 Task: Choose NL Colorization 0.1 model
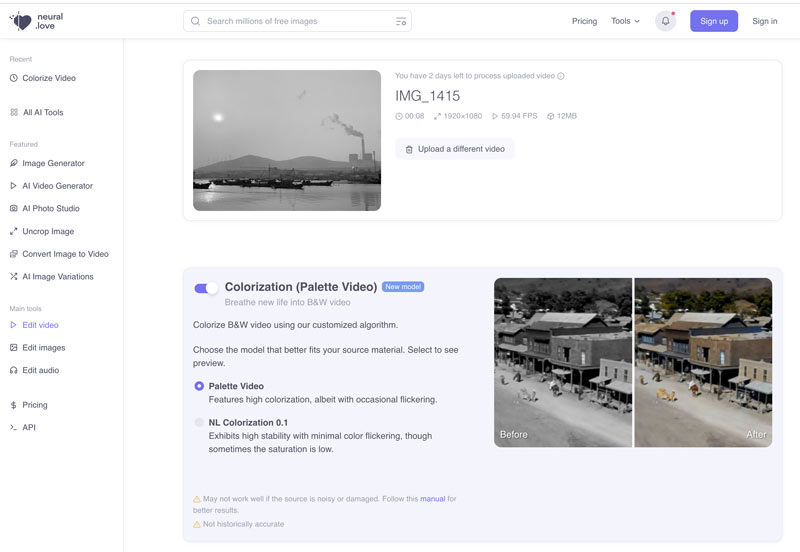[199, 423]
